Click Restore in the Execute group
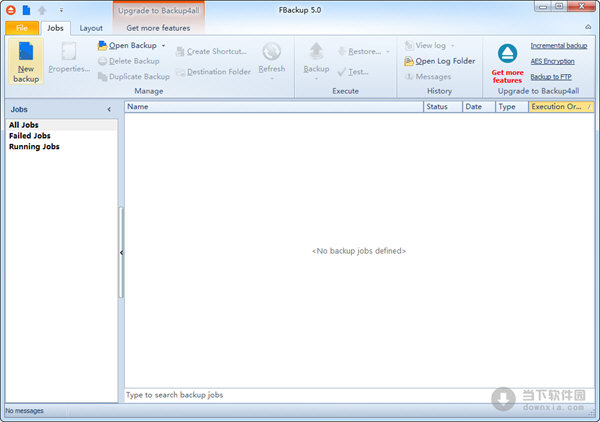The height and width of the screenshot is (422, 600). tap(360, 51)
